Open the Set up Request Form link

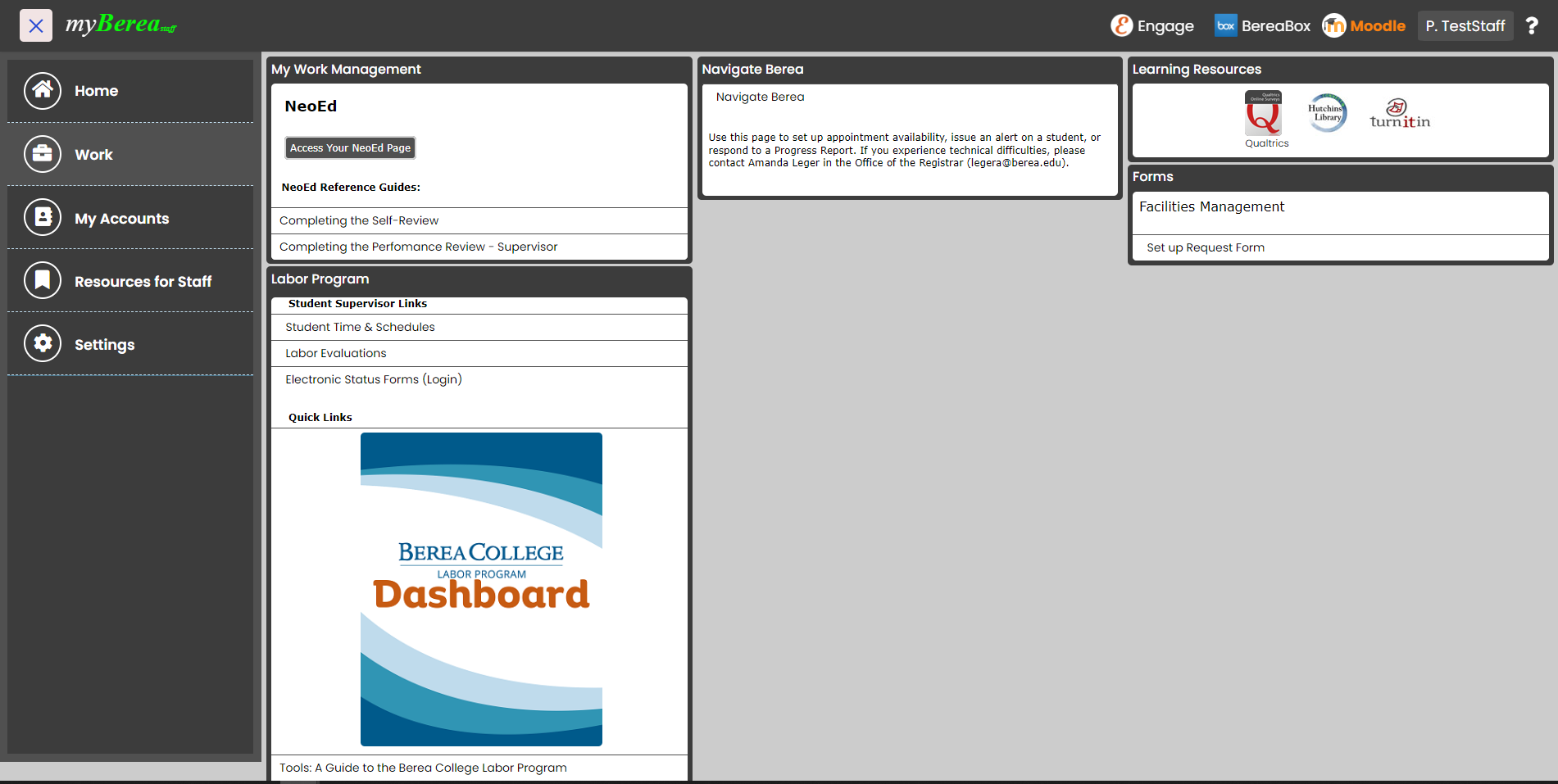click(1205, 247)
